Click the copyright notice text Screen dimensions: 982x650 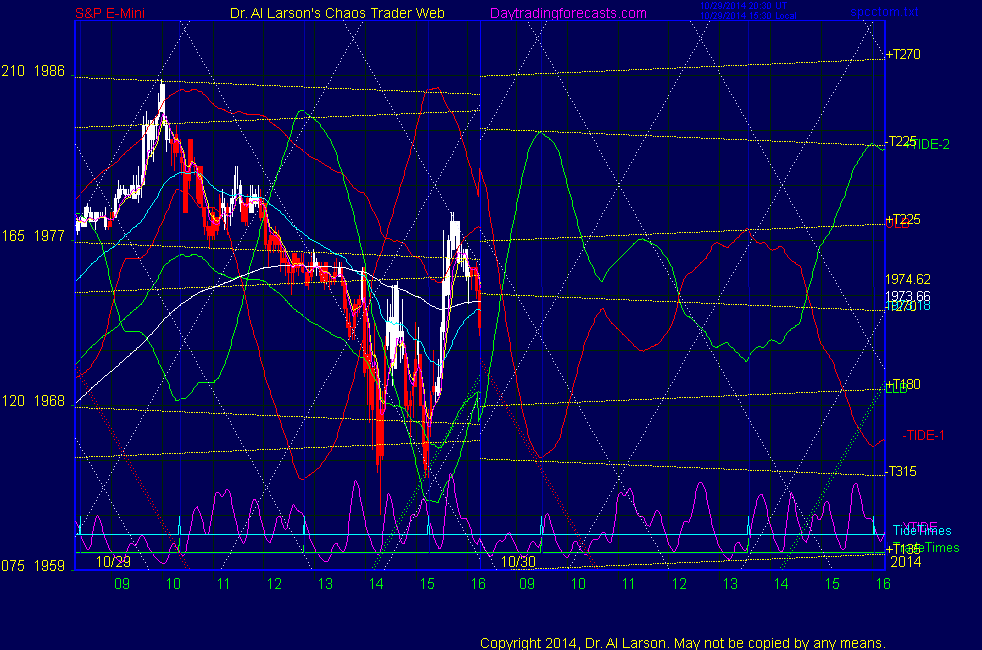(x=682, y=642)
